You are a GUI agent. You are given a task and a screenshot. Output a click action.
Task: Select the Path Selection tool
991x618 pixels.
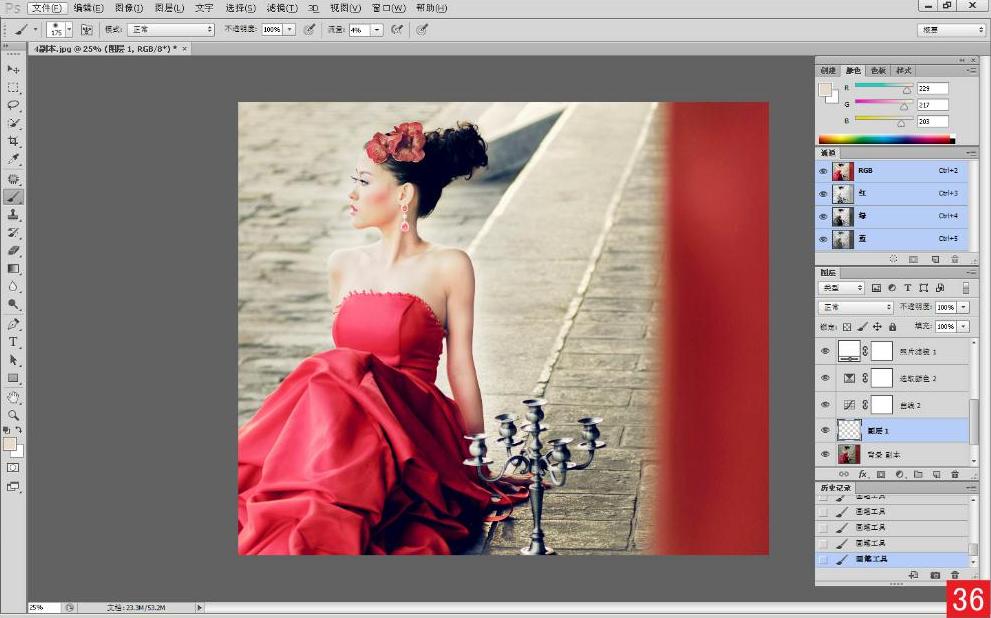13,360
